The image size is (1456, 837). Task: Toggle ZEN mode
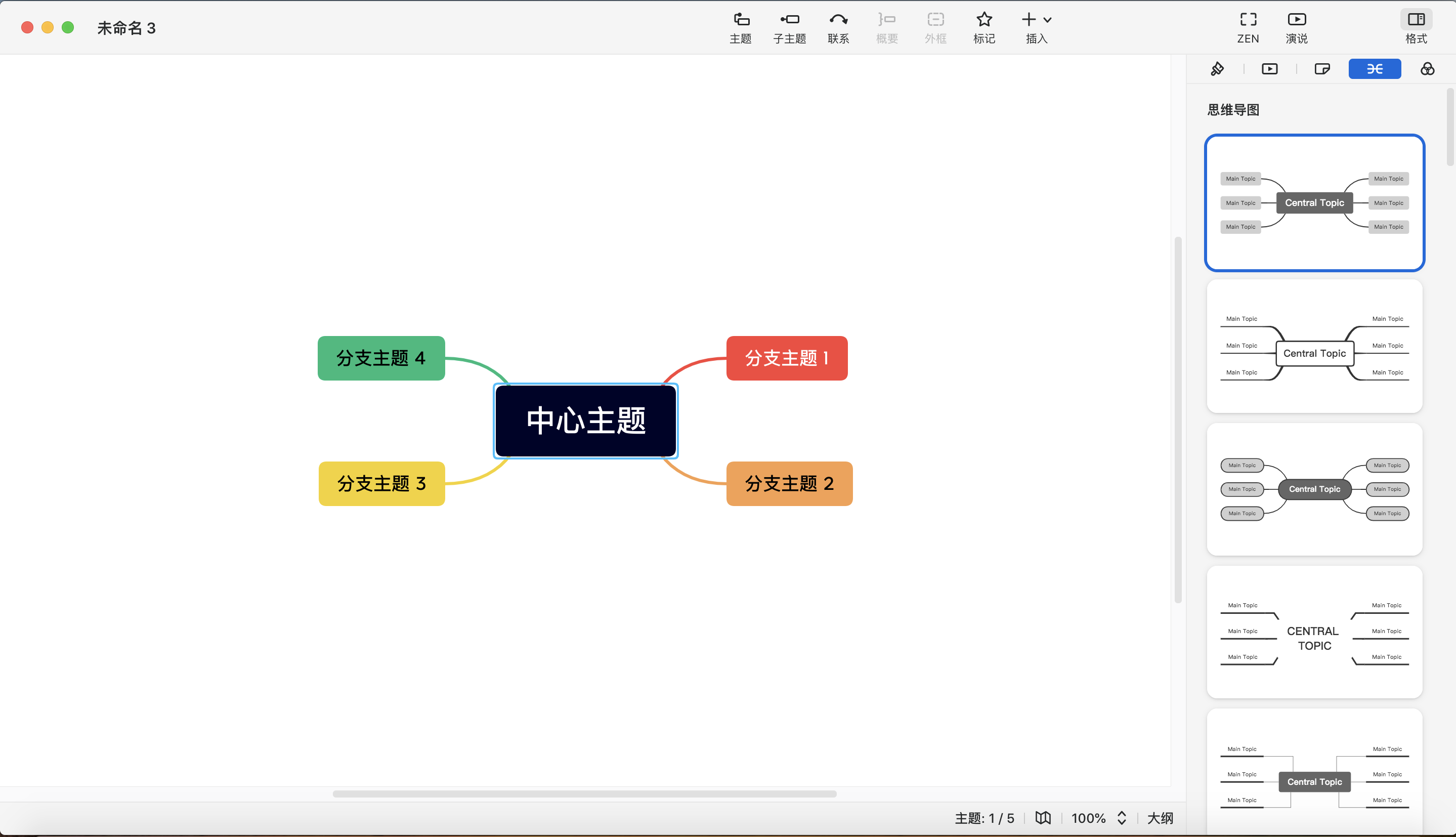[1248, 26]
